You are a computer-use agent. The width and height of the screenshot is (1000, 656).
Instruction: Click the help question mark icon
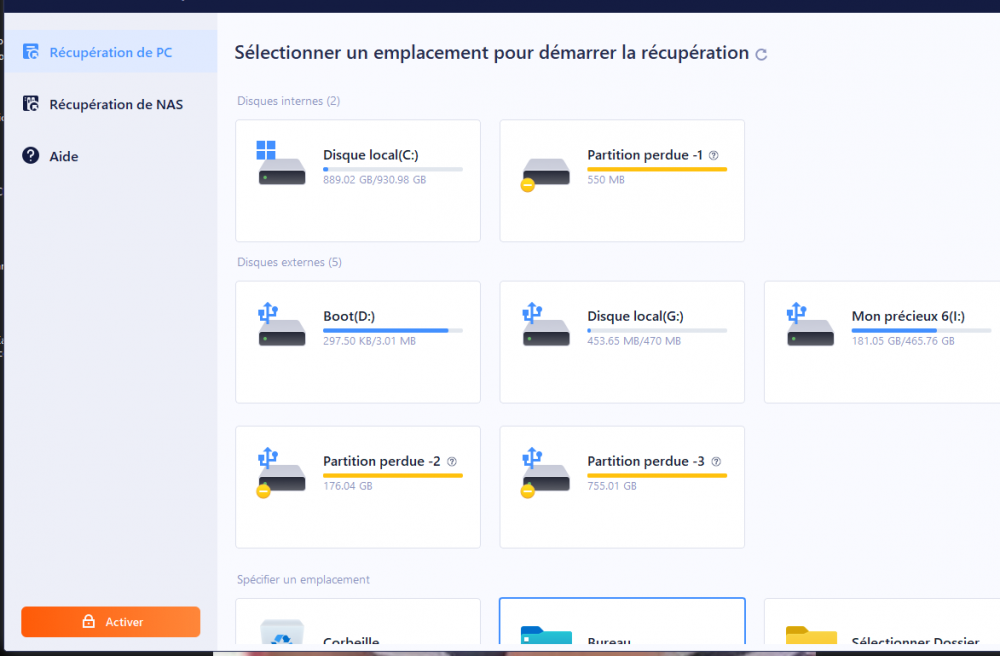(31, 156)
